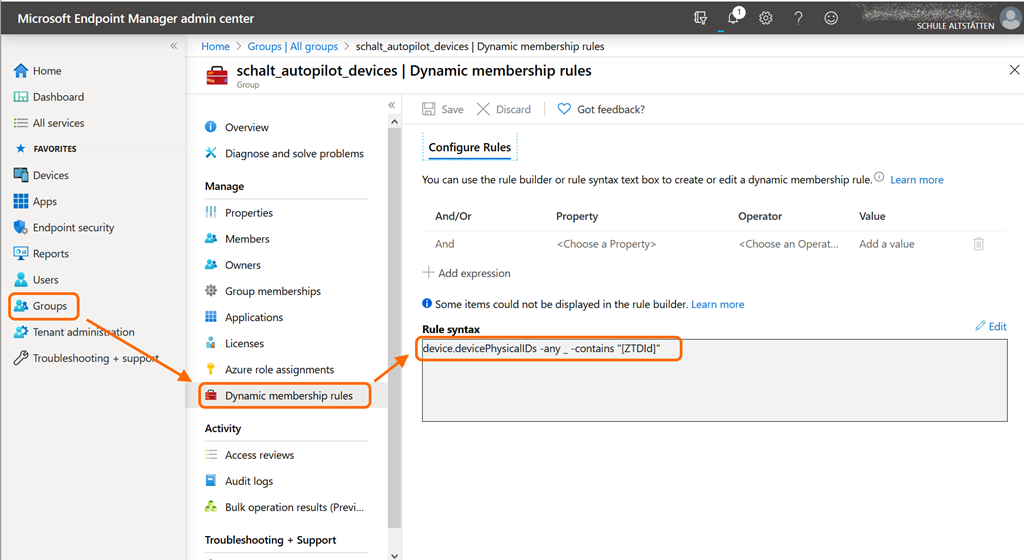This screenshot has width=1024, height=560.
Task: Delete the expression row with trash icon
Action: coord(978,244)
